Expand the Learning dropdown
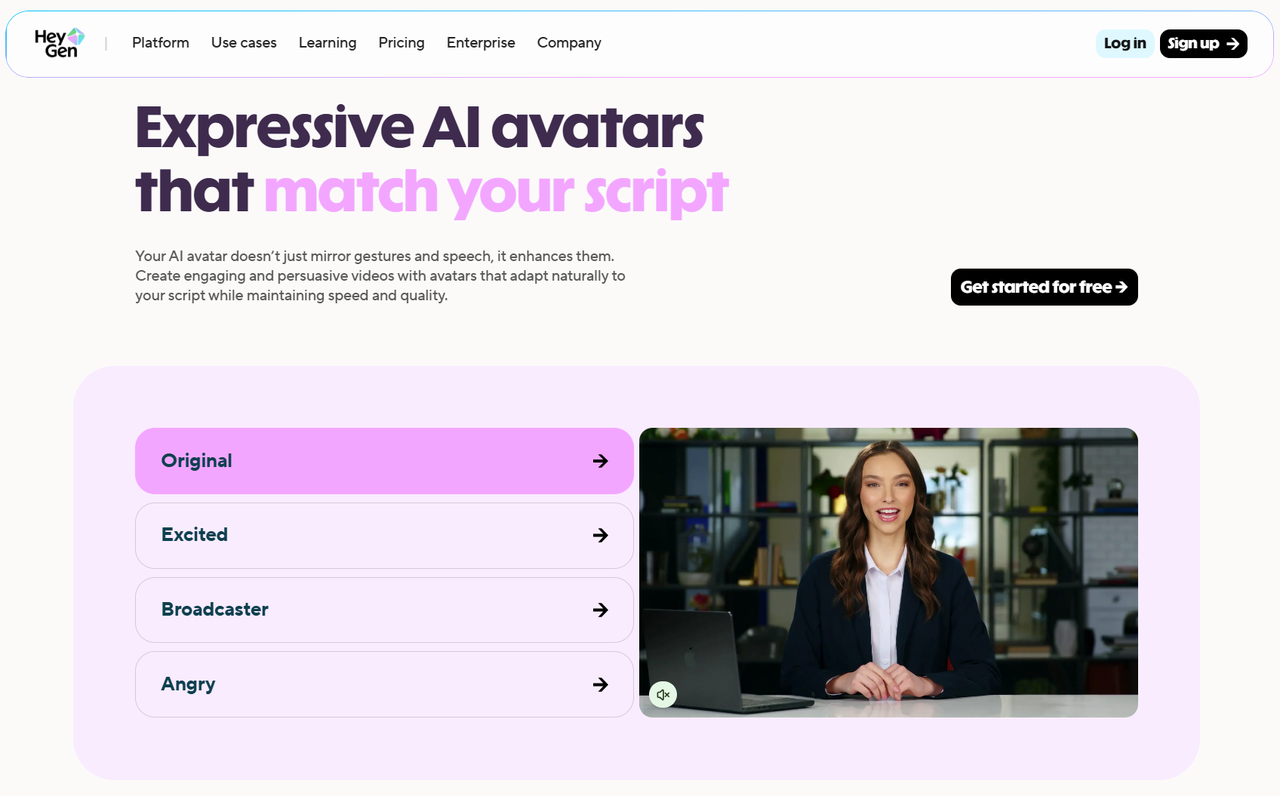The width and height of the screenshot is (1280, 796). point(327,43)
